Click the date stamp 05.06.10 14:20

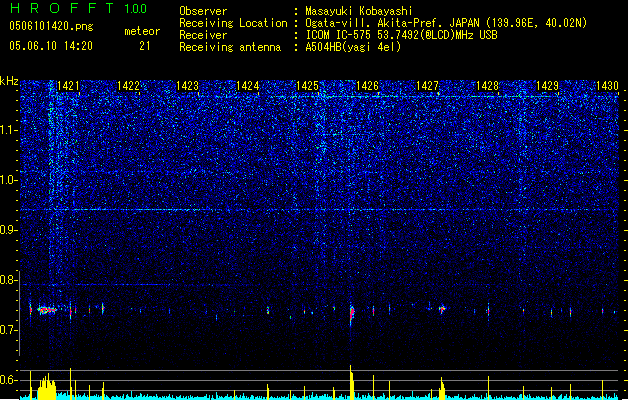[x=51, y=46]
